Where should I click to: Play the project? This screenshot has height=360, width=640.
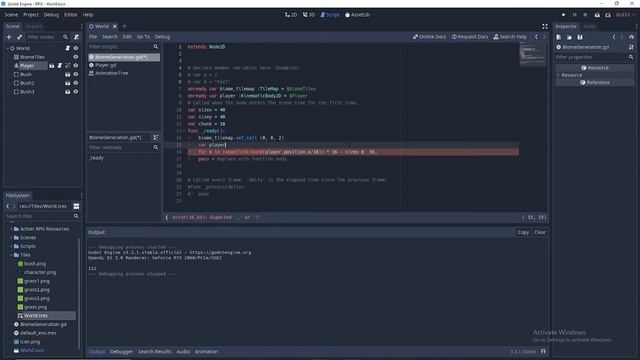[564, 15]
